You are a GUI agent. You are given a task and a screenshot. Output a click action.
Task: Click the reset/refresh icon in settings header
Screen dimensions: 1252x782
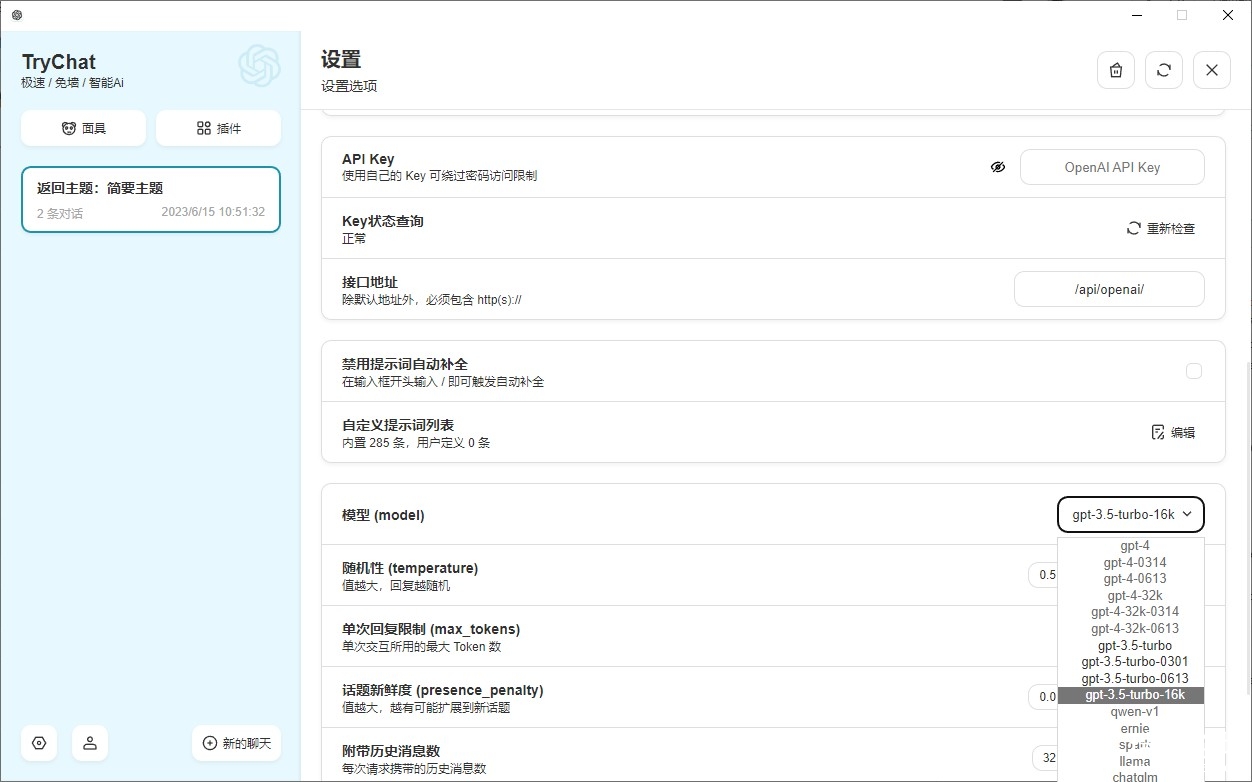click(1164, 70)
